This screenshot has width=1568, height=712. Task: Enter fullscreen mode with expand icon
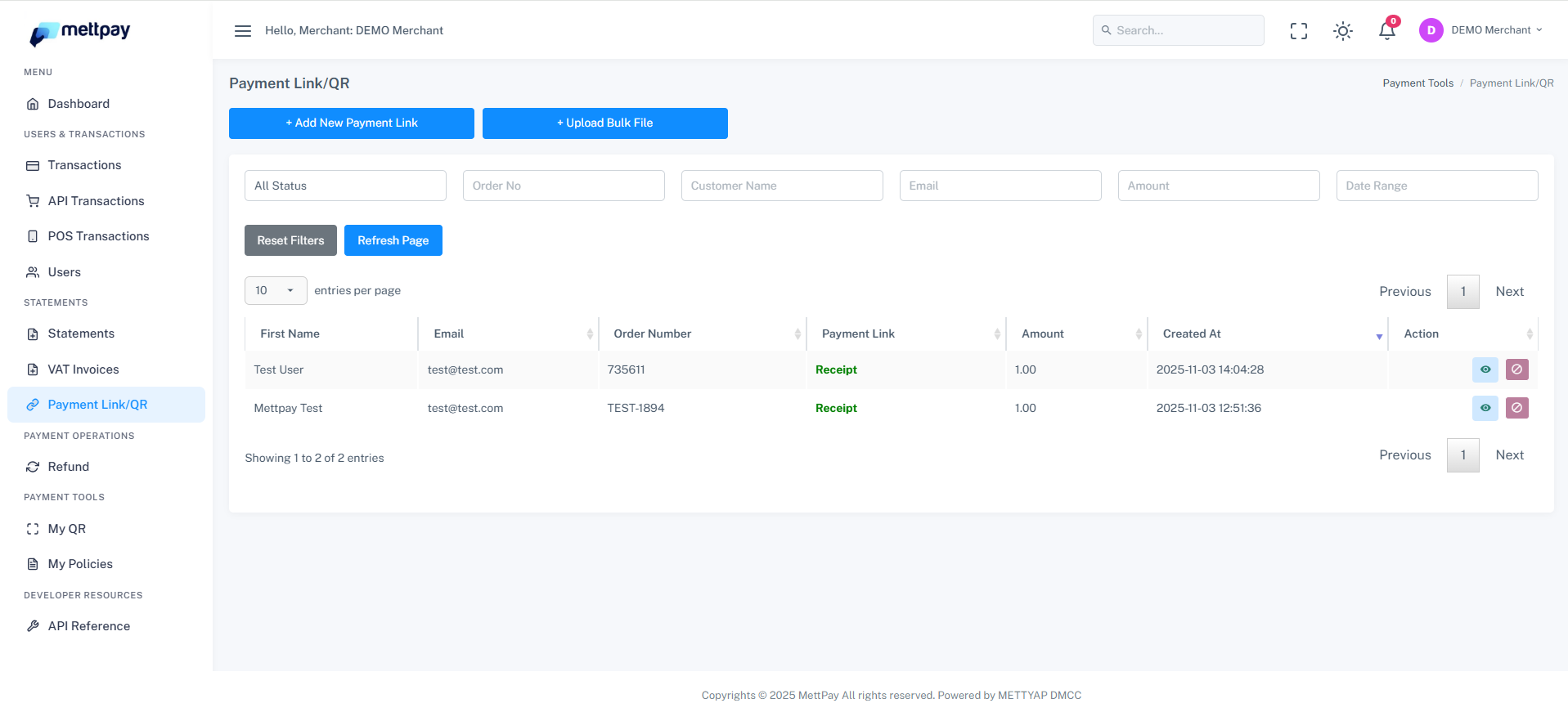tap(1299, 31)
